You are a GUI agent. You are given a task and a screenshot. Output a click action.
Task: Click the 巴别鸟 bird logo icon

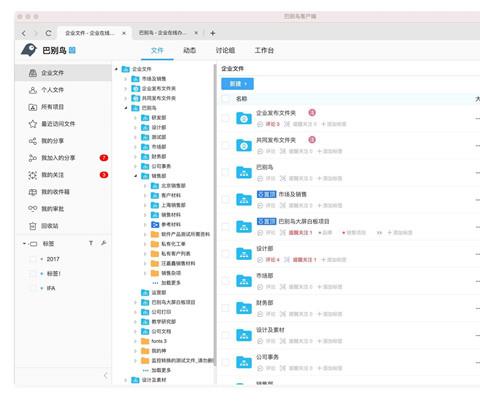pos(29,50)
